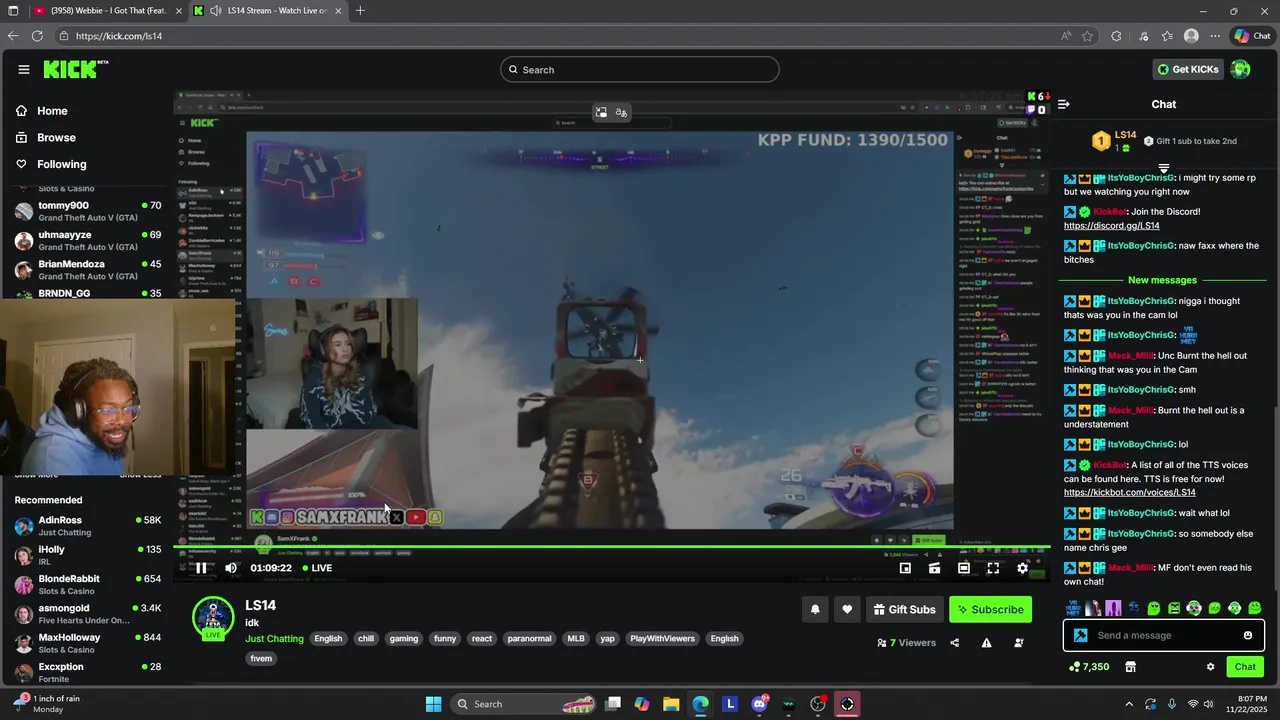The height and width of the screenshot is (720, 1280).
Task: Open video player settings gear
Action: tap(1022, 568)
